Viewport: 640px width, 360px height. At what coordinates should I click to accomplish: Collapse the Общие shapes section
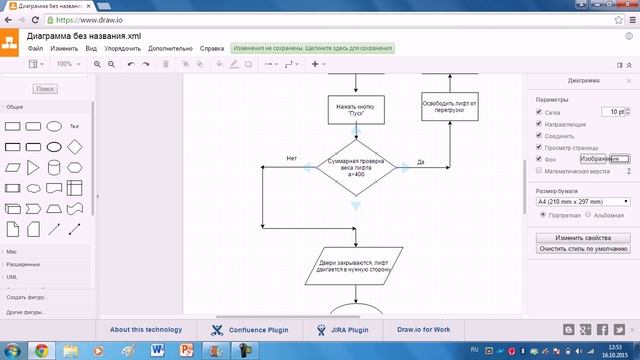(x=15, y=107)
